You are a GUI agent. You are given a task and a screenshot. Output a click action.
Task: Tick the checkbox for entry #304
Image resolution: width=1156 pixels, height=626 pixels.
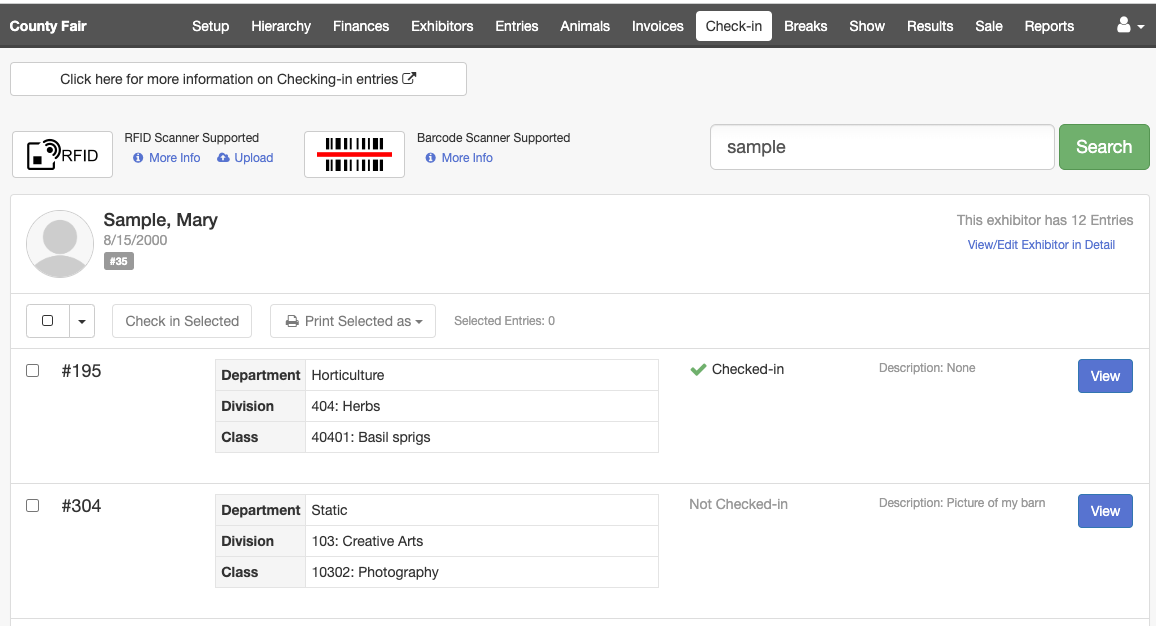coord(33,506)
